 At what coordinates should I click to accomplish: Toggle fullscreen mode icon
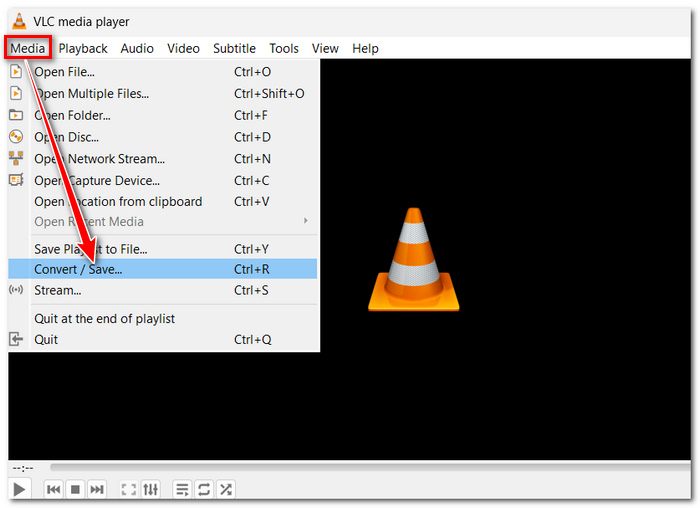129,490
